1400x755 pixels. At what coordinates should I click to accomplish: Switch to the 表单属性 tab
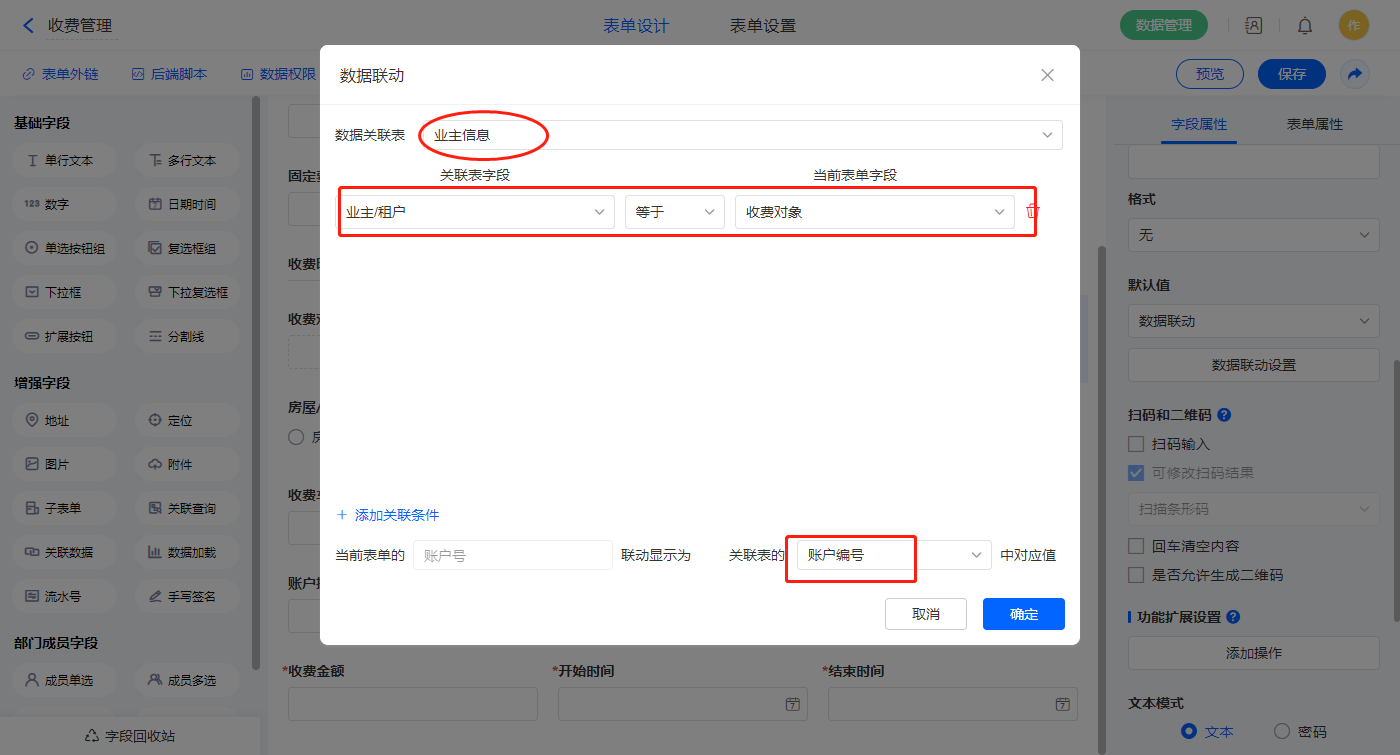pos(1314,124)
